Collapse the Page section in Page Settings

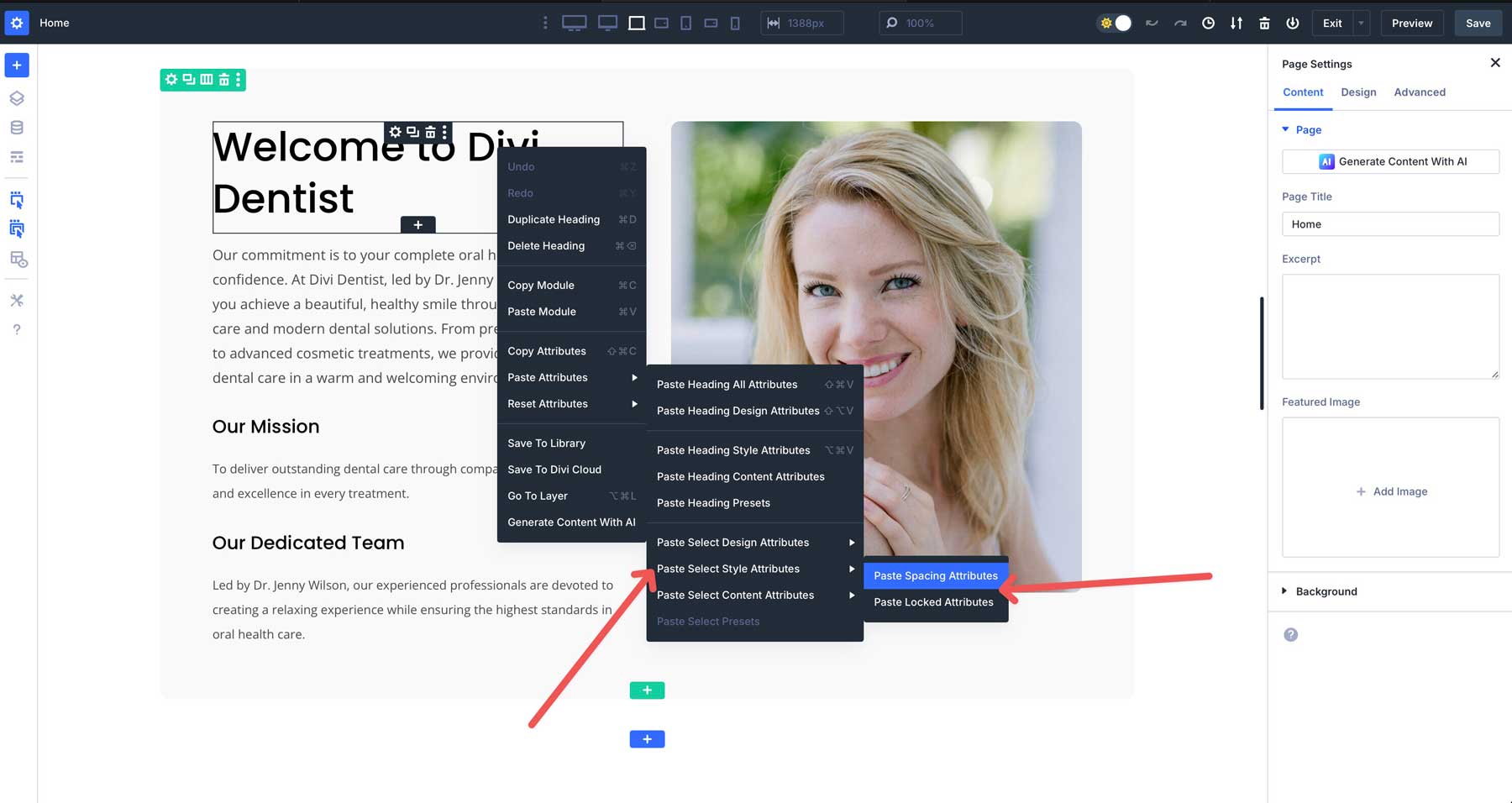pos(1285,129)
